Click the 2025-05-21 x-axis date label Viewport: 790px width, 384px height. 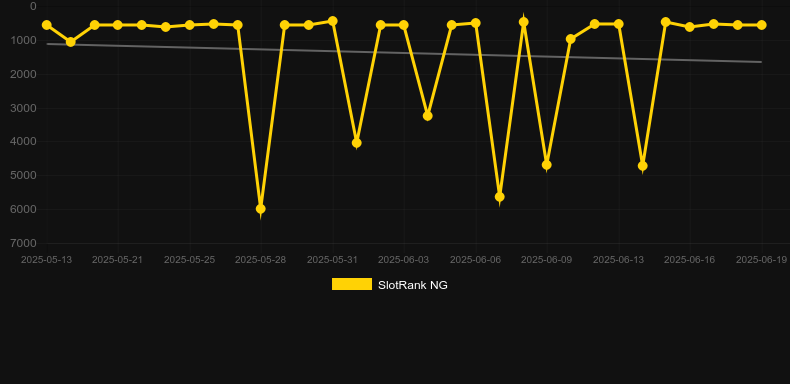pos(117,260)
